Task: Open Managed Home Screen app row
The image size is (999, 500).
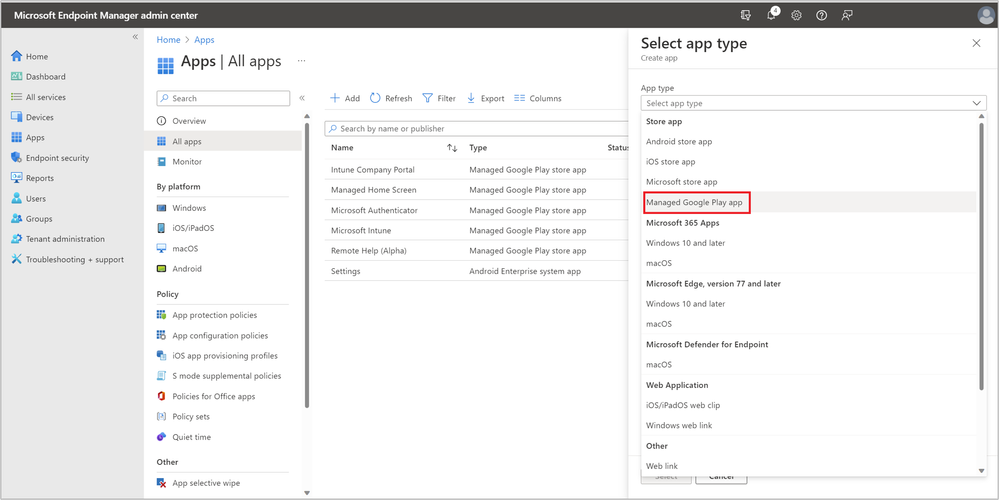Action: pyautogui.click(x=477, y=190)
